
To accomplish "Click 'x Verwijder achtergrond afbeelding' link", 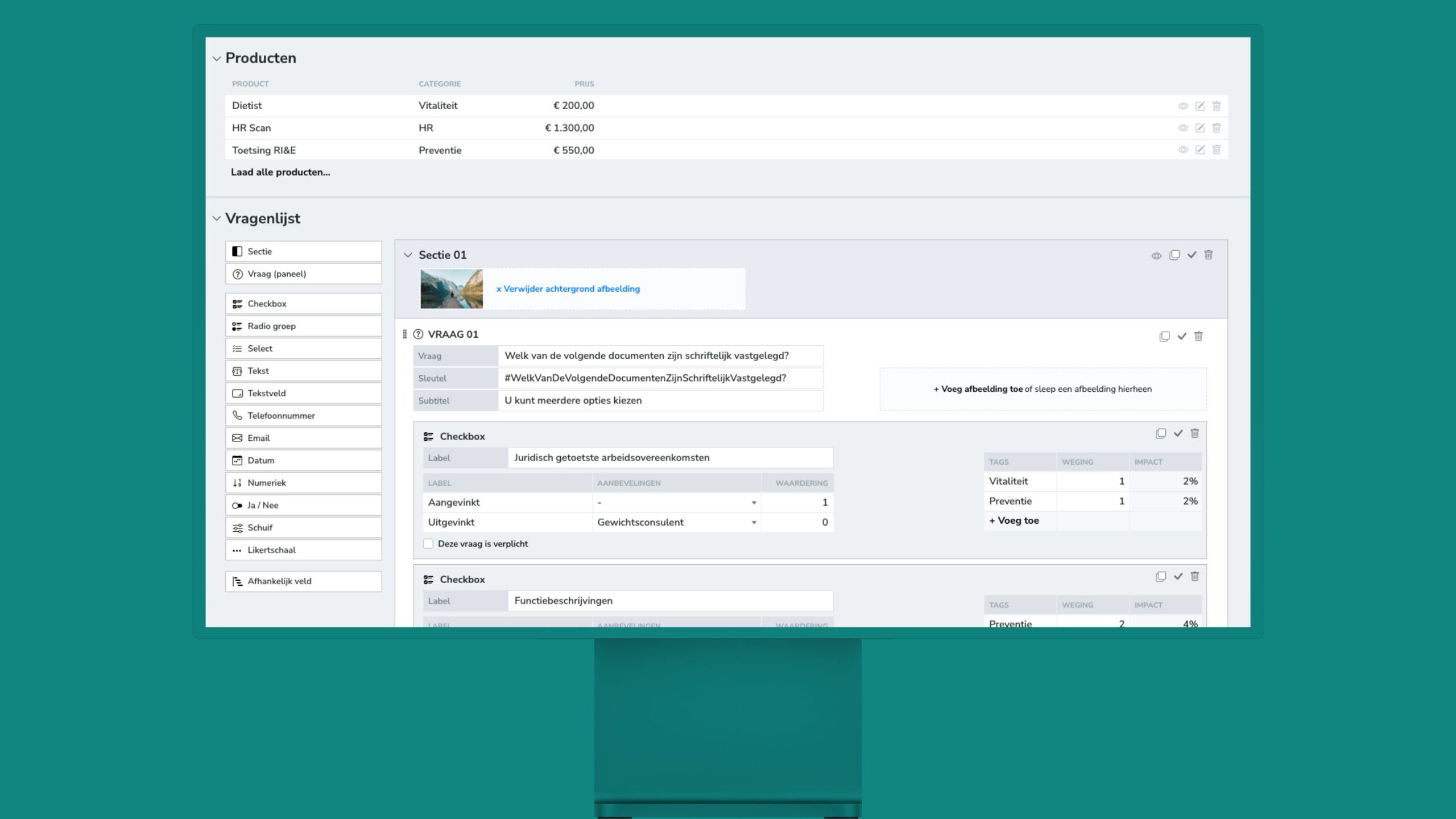I will [x=568, y=289].
